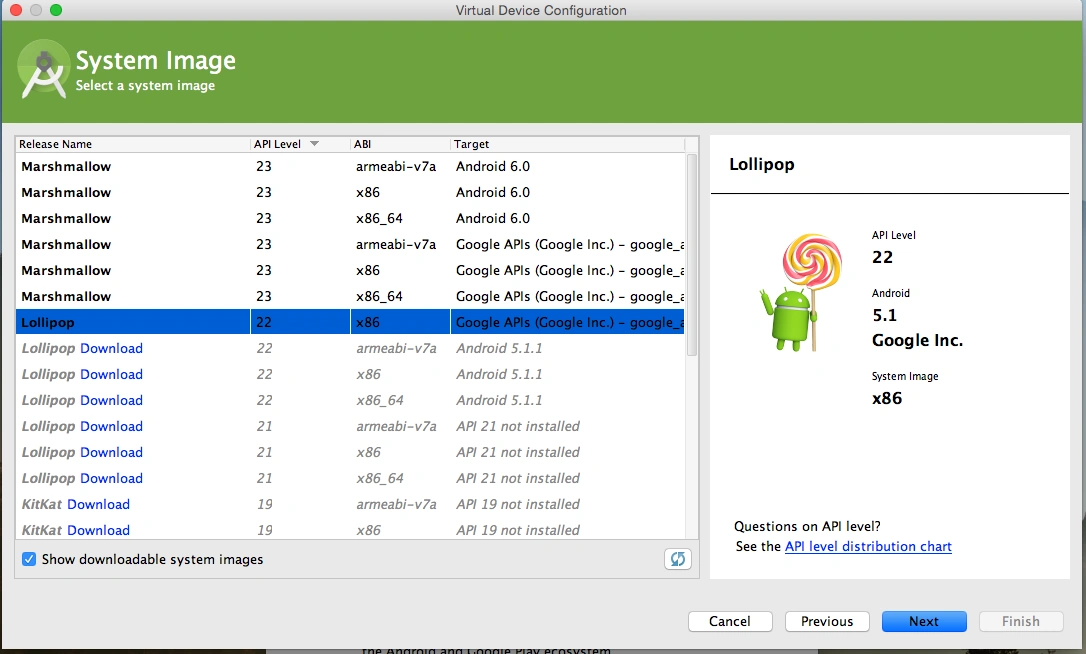Download KitKat API 19 armeabi-v7a image
The width and height of the screenshot is (1086, 654).
pos(99,504)
